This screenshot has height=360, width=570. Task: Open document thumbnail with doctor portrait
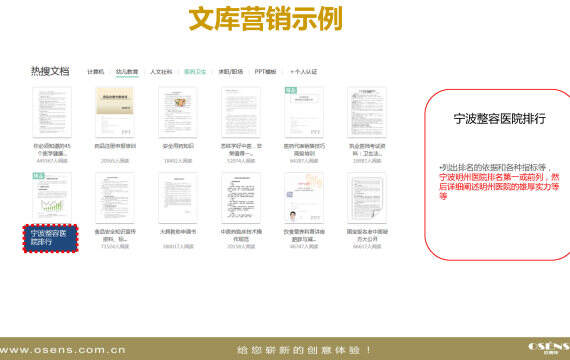click(304, 198)
